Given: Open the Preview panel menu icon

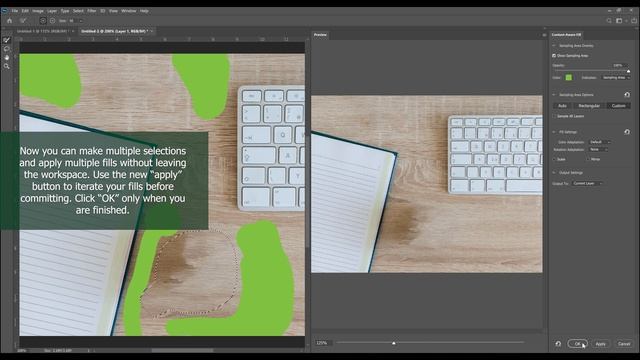Looking at the screenshot, I should pyautogui.click(x=544, y=35).
